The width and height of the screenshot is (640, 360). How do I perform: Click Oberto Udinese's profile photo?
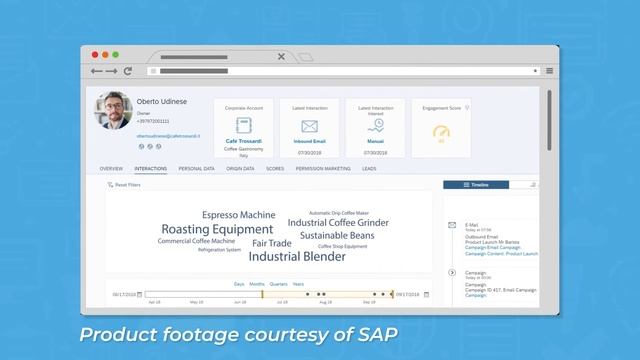[113, 110]
